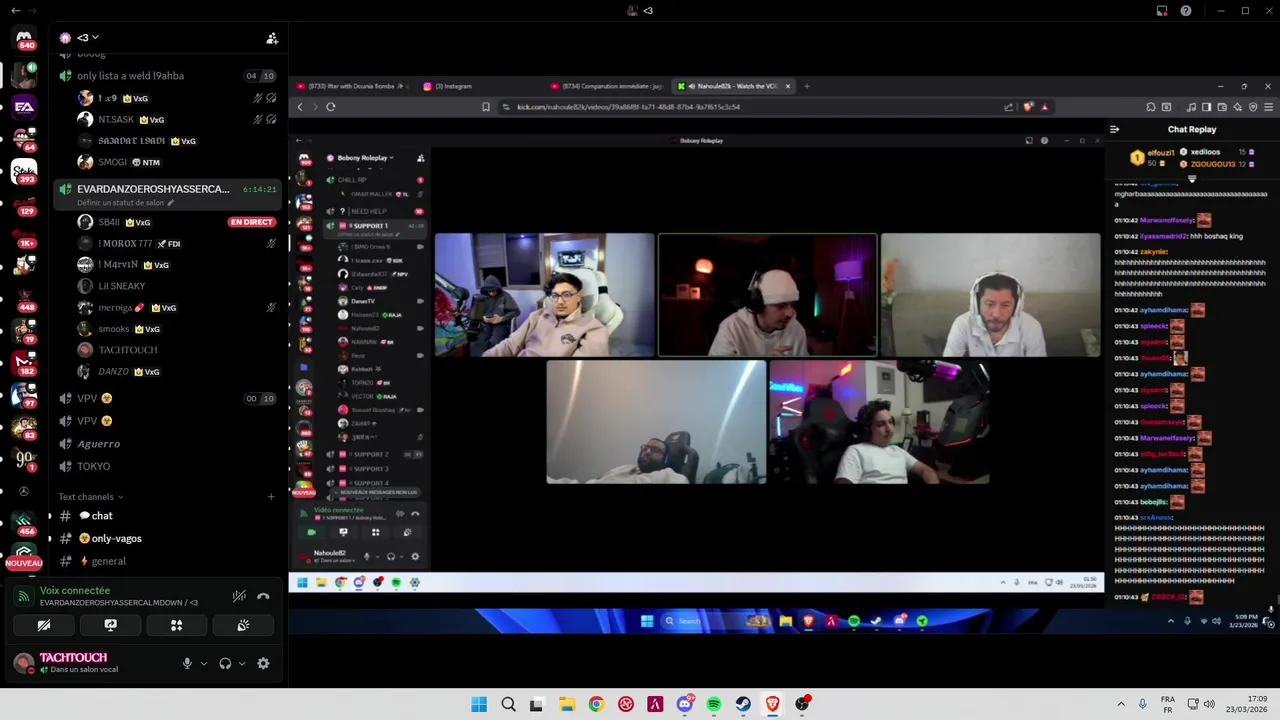Click the NOUVEAU unread indicator in server list
The width and height of the screenshot is (1280, 720).
click(x=24, y=564)
